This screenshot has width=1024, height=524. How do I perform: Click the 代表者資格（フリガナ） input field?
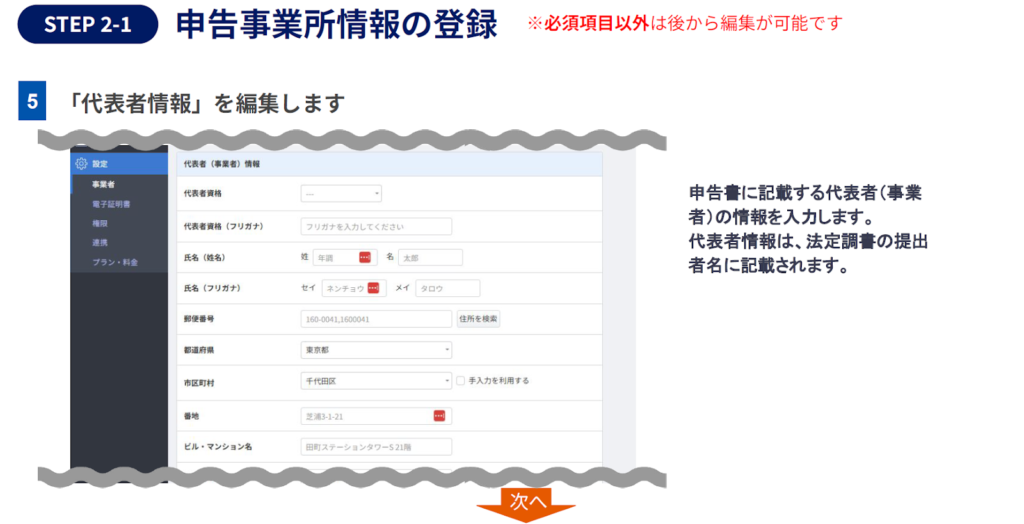pos(376,226)
